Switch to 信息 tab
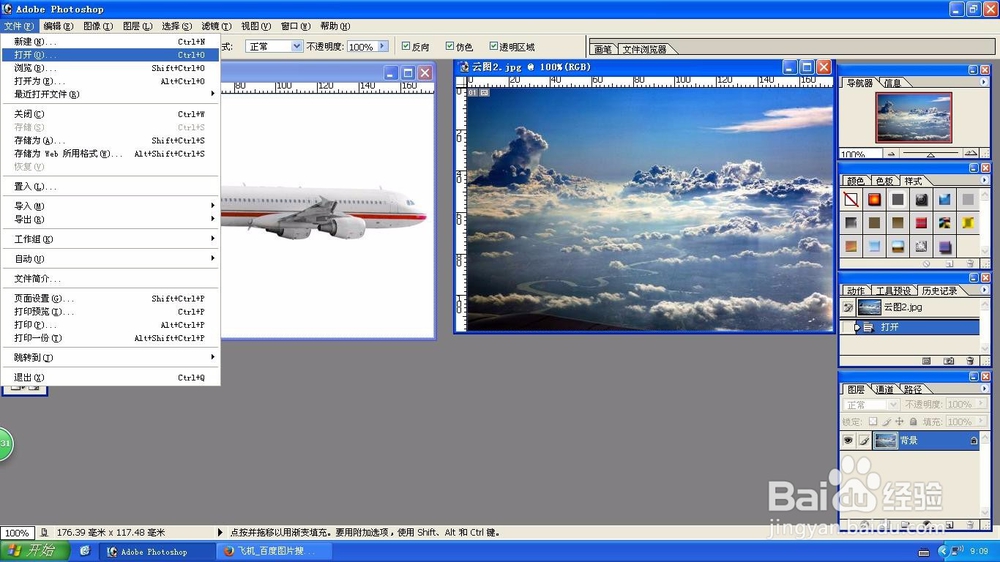The width and height of the screenshot is (1000, 562). [892, 83]
